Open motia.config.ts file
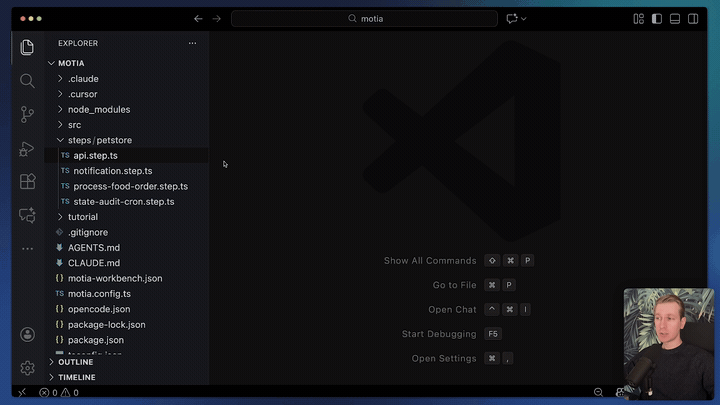 pos(99,294)
